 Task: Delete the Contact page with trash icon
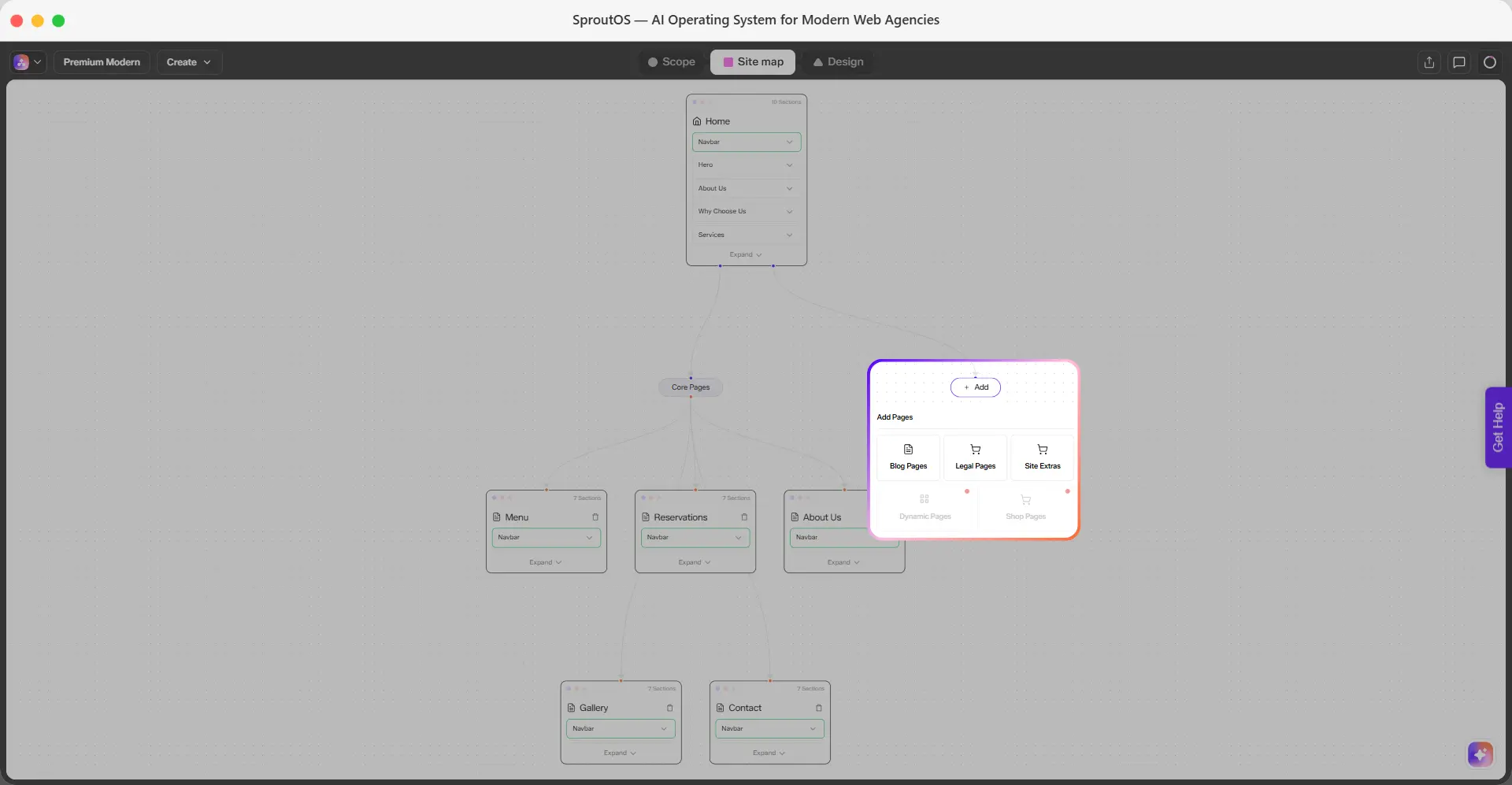click(x=819, y=708)
